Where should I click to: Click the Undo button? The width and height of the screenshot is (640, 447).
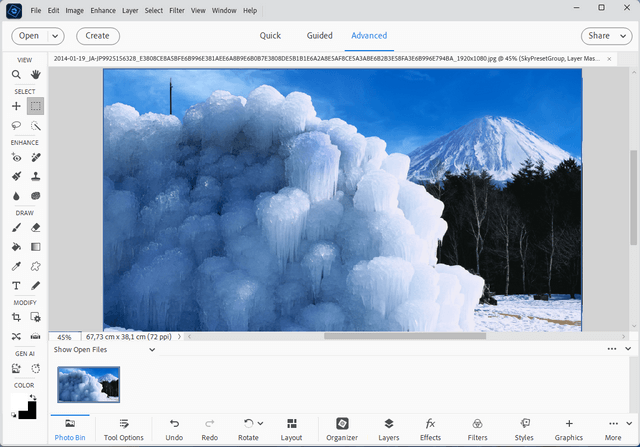[x=174, y=429]
